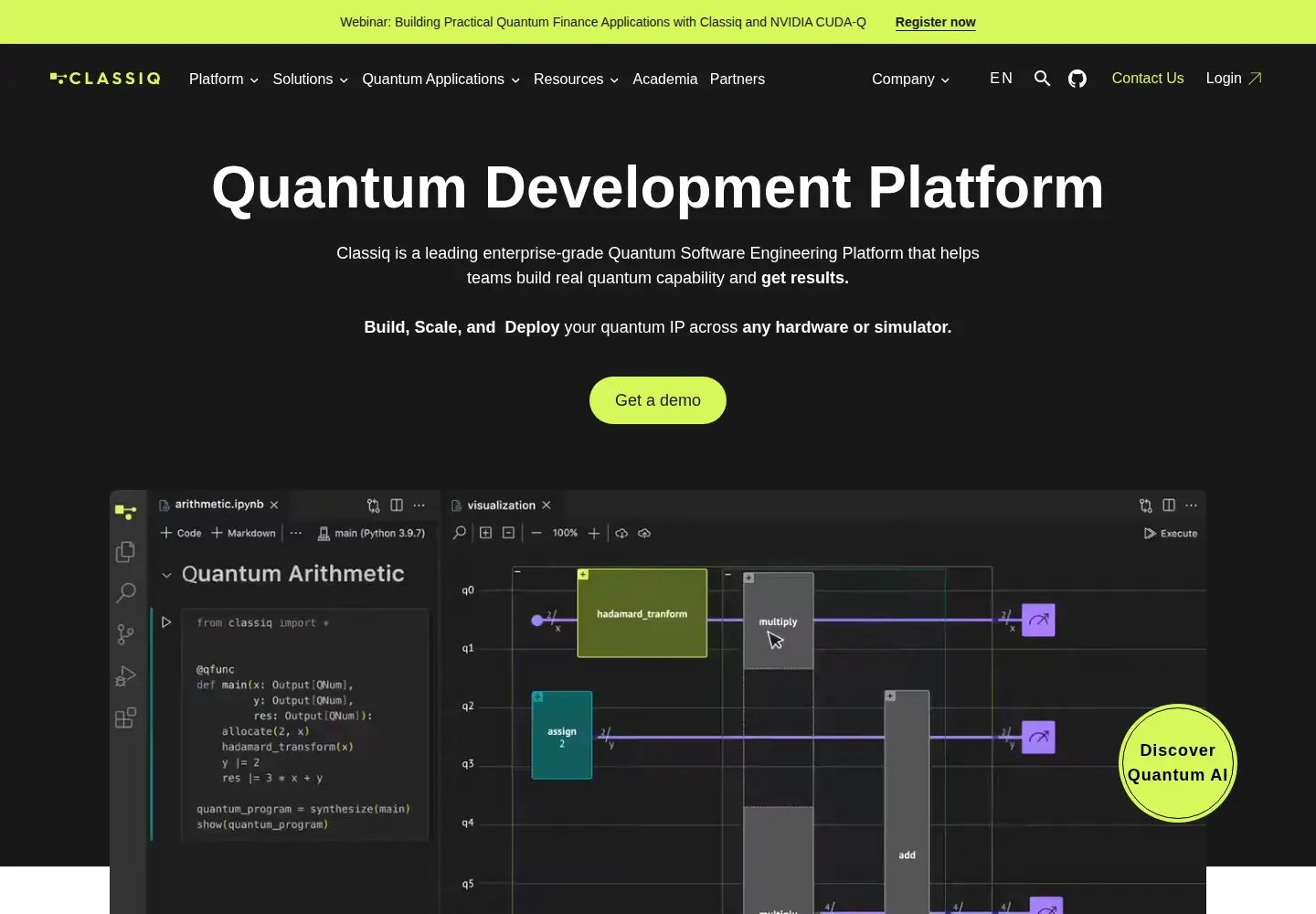Expand the add block plus icon
This screenshot has height=914, width=1316.
[890, 696]
